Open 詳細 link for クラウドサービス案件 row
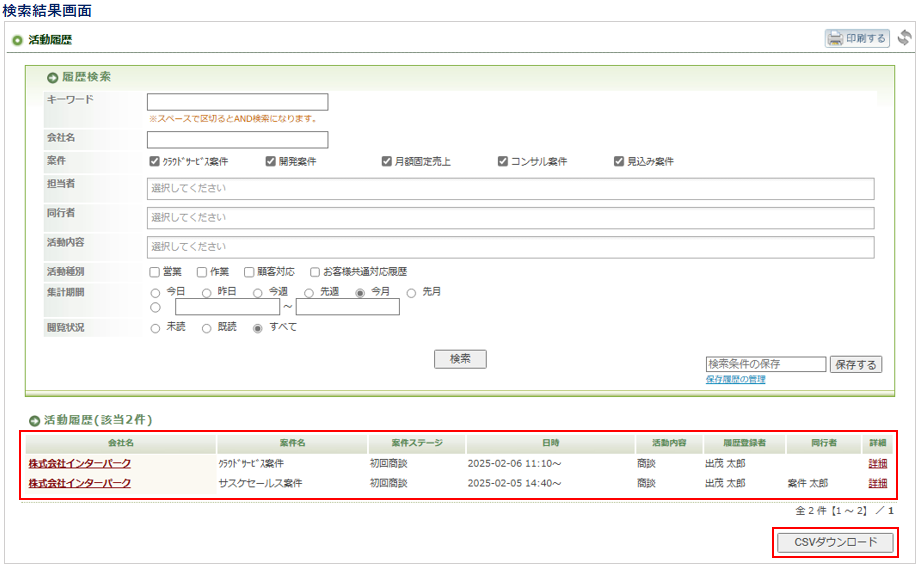Screen dimensions: 918x566 [x=877, y=463]
